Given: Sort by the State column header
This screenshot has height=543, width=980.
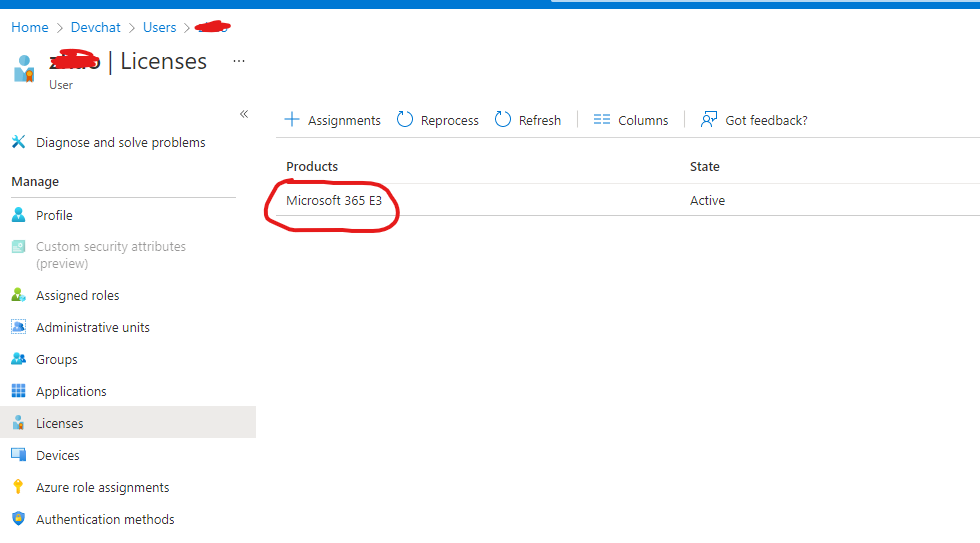Looking at the screenshot, I should point(704,166).
